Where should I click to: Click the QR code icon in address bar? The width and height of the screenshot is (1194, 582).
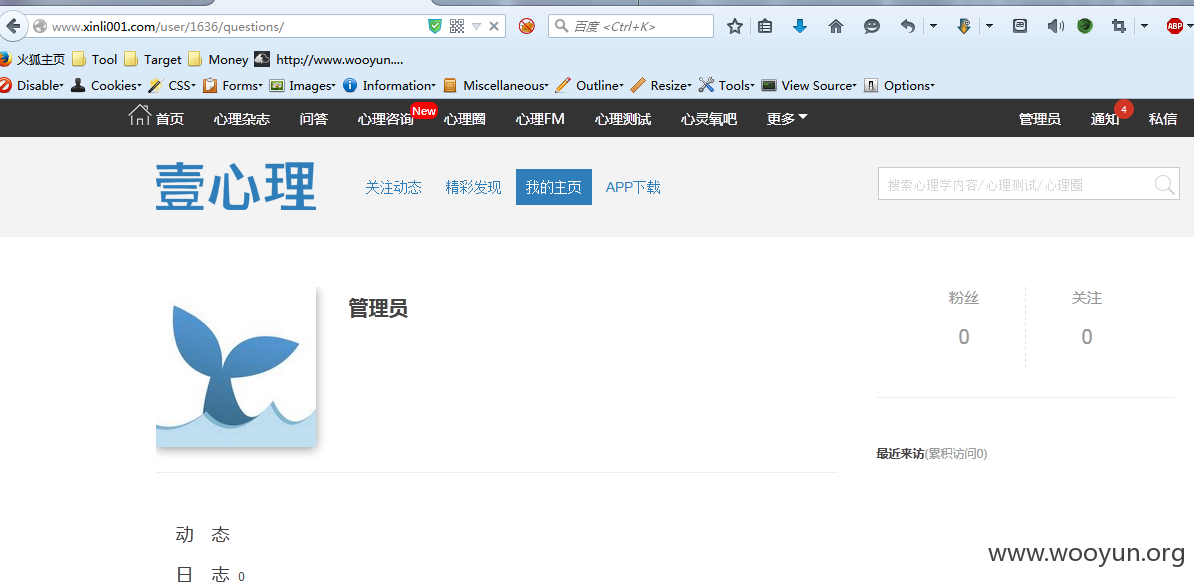457,27
